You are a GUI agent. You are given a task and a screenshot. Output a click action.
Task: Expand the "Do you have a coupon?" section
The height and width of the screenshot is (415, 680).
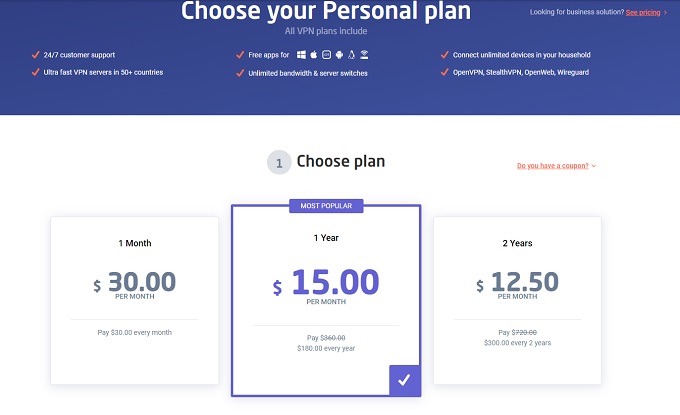[x=552, y=166]
